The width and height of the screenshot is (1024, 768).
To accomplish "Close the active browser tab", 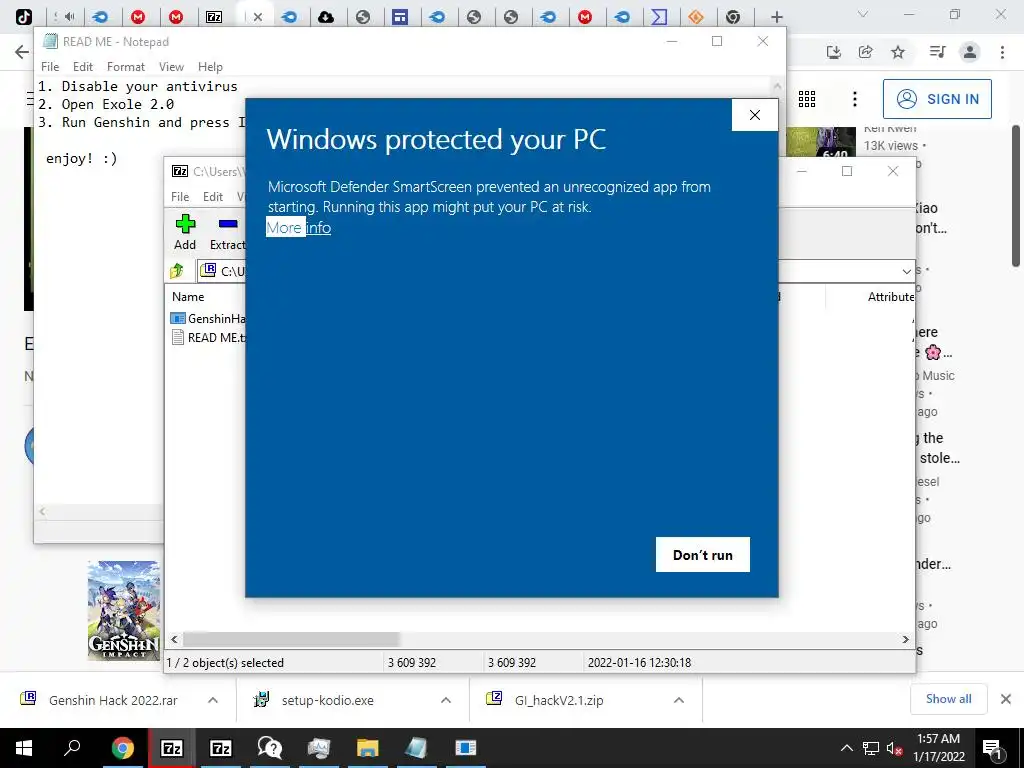I will point(258,18).
